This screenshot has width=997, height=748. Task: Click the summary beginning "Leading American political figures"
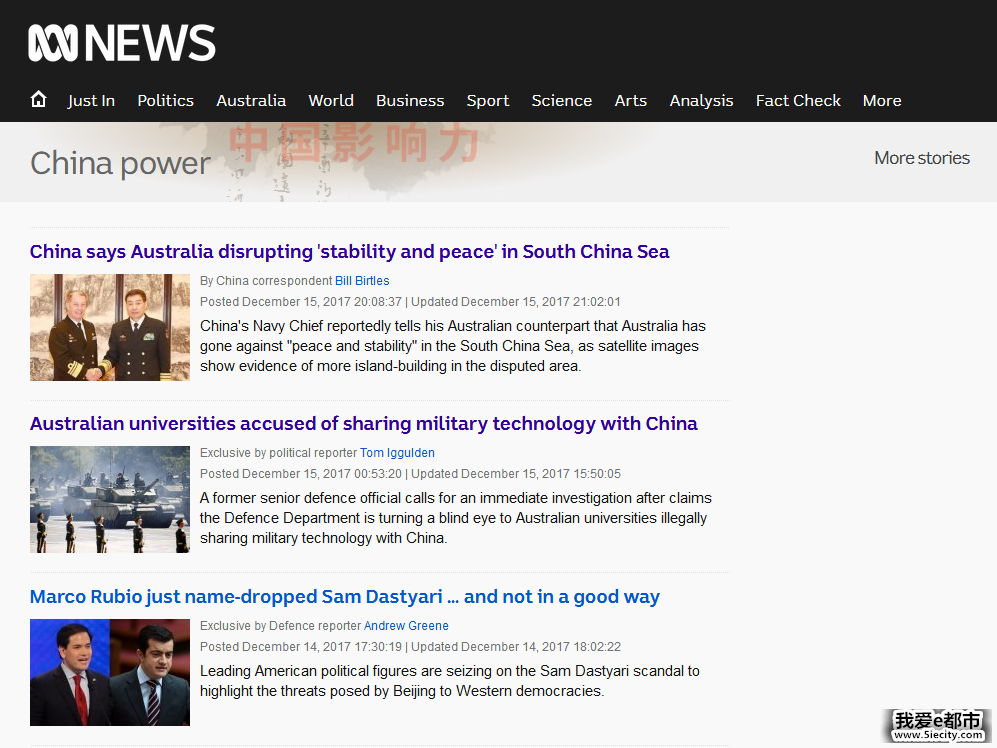450,681
